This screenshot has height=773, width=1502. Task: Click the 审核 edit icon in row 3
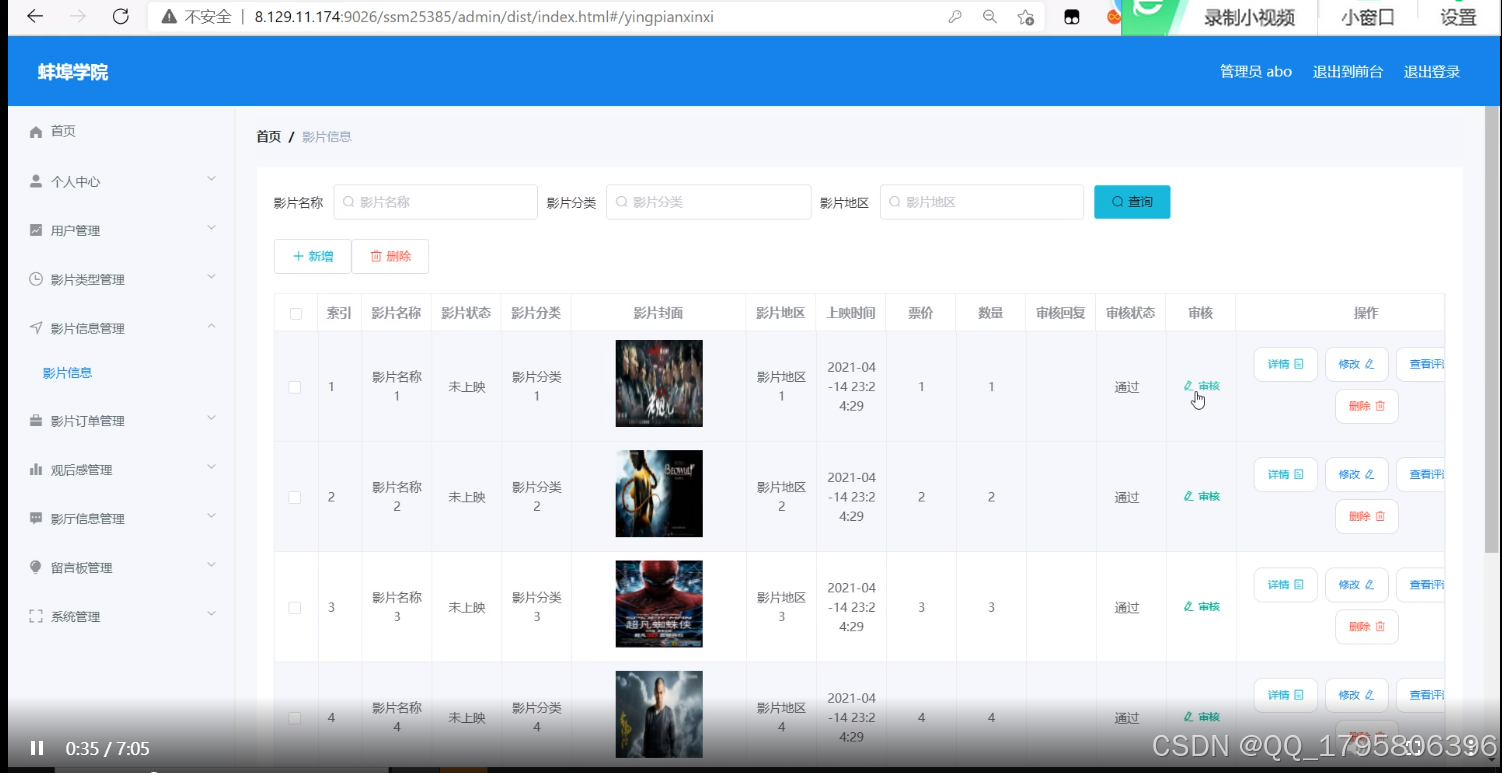click(1188, 606)
